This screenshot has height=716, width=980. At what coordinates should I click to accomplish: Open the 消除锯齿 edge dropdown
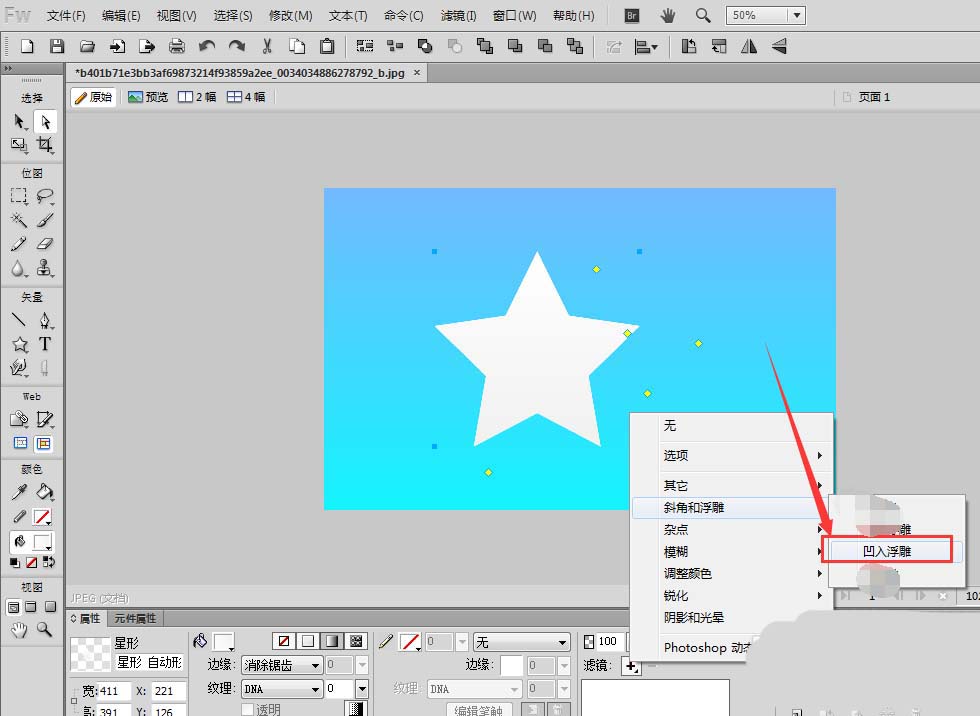coord(315,665)
